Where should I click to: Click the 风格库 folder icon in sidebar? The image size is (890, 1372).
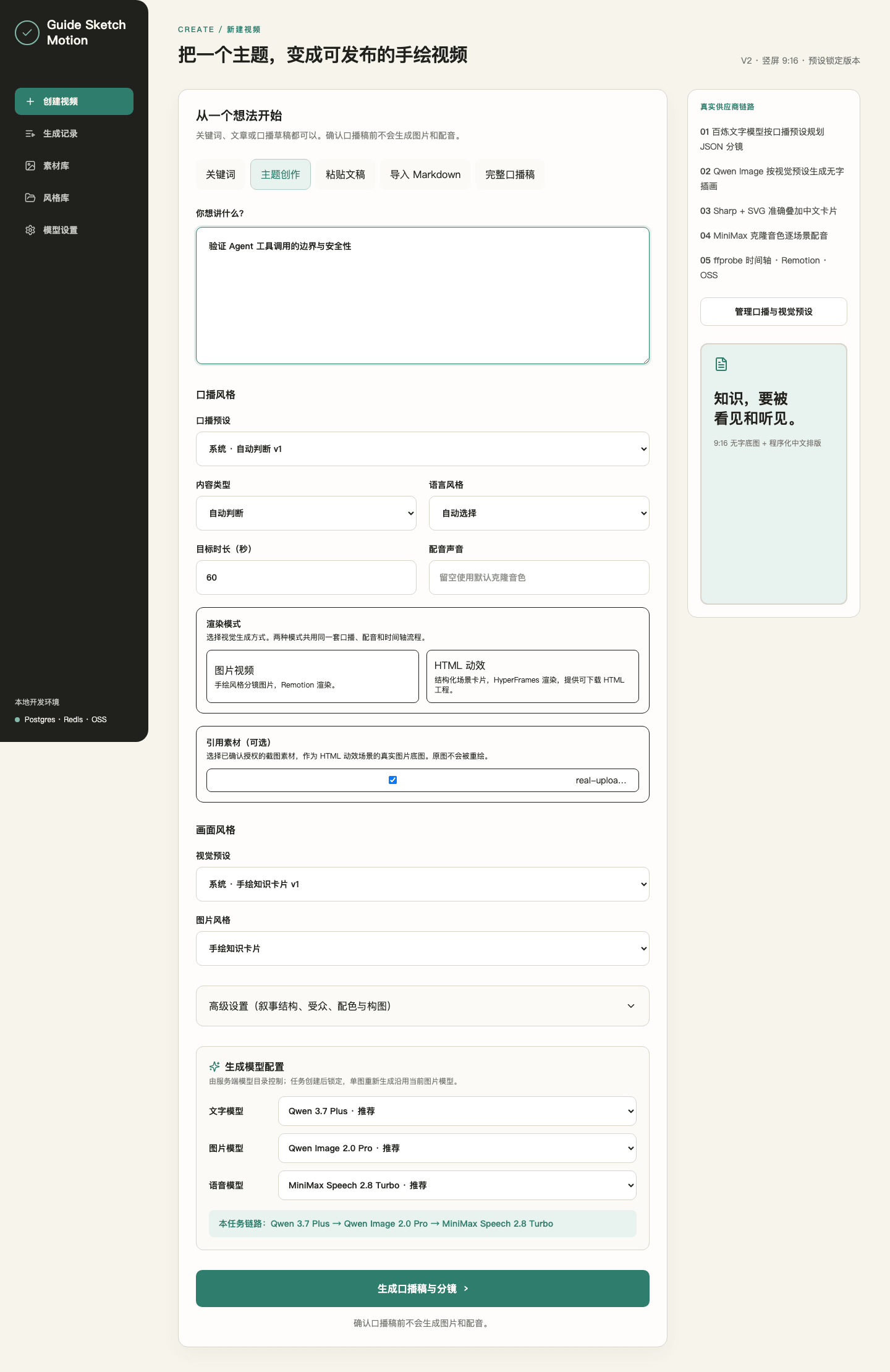click(30, 198)
